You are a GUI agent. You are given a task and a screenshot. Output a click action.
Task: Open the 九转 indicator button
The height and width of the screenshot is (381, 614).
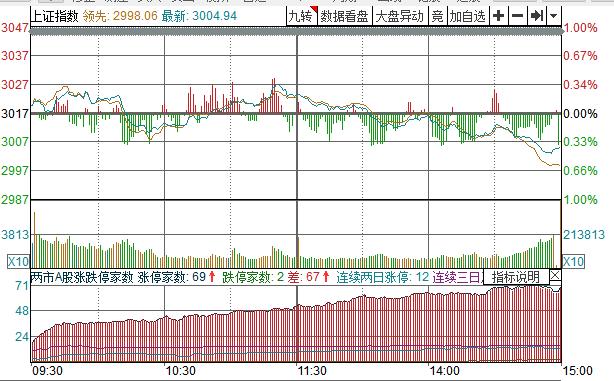click(302, 16)
